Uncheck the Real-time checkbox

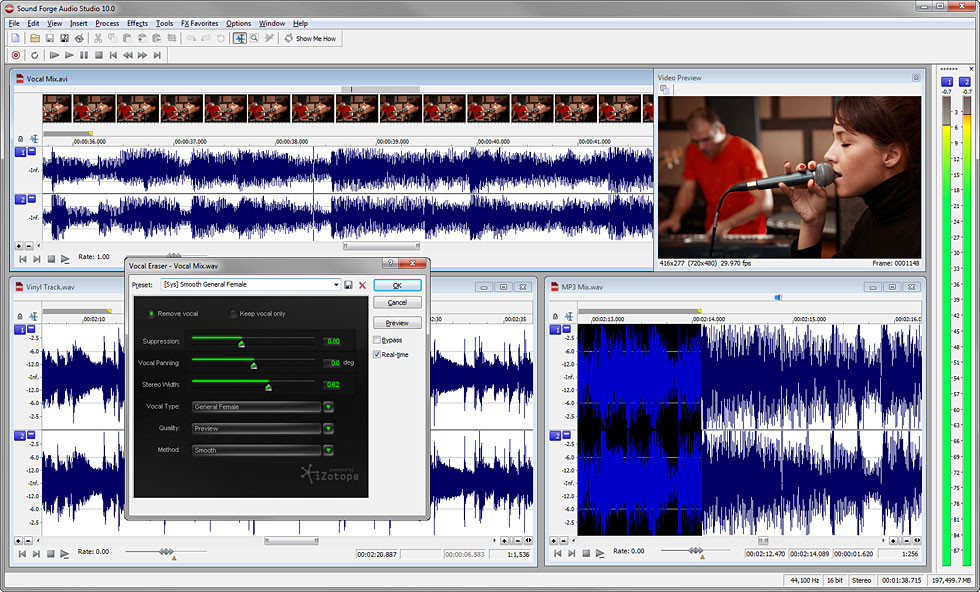pos(377,354)
